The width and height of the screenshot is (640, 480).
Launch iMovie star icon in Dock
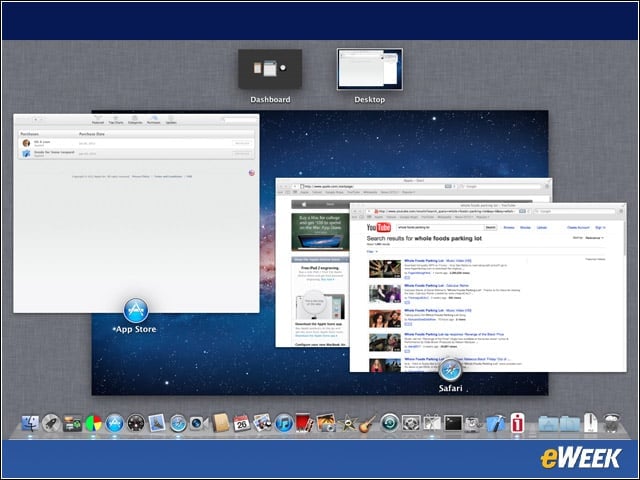pyautogui.click(x=347, y=424)
